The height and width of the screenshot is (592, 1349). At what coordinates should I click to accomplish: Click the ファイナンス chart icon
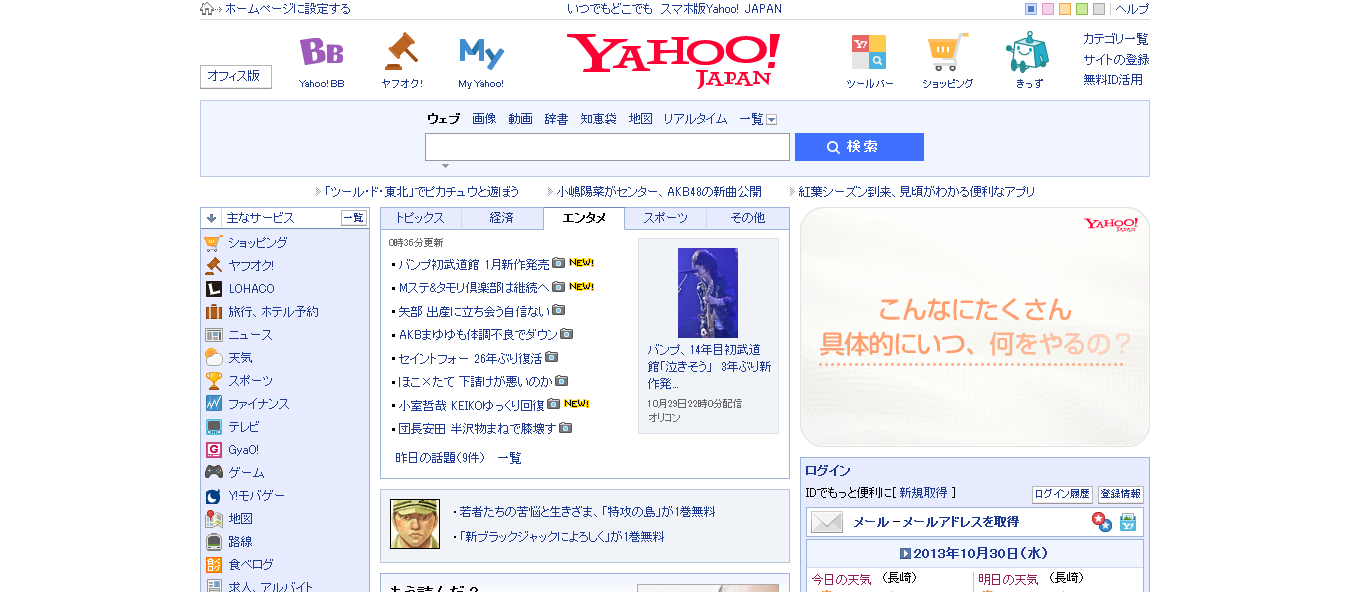(x=213, y=404)
